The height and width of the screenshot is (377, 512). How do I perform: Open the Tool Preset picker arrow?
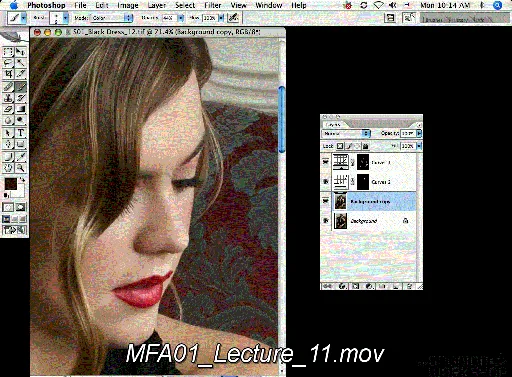click(x=23, y=18)
